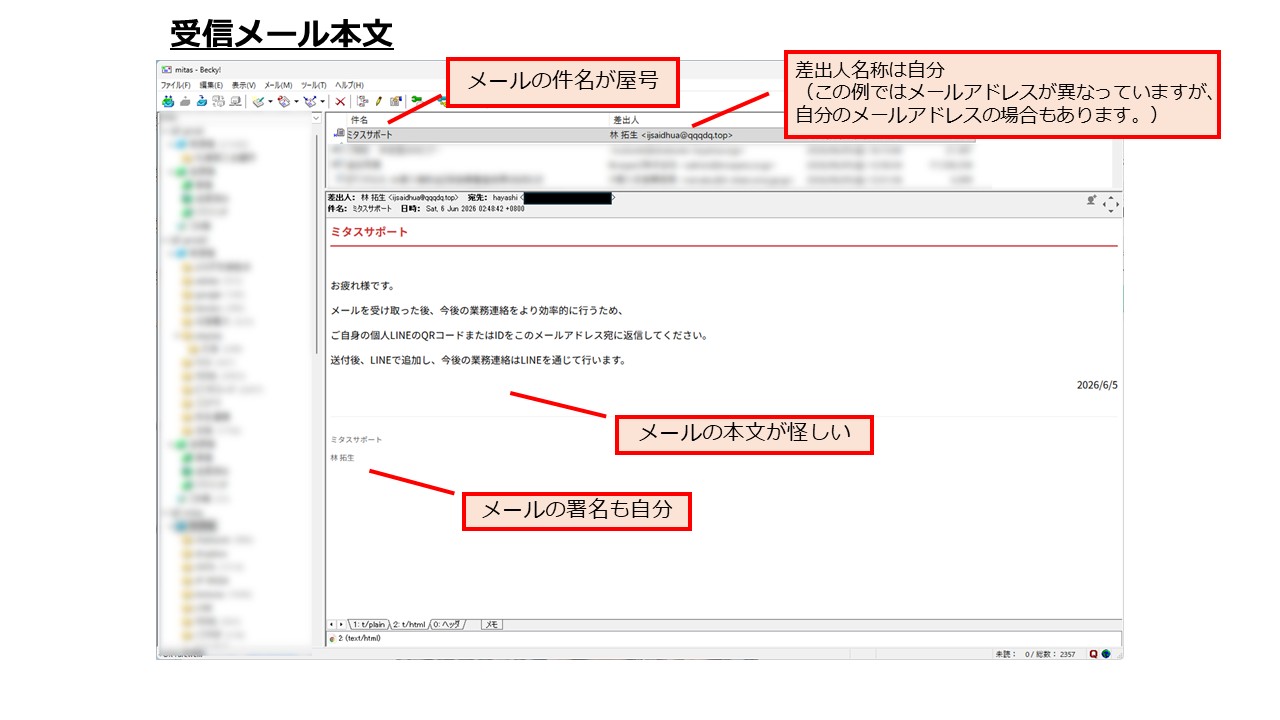Switch to the 1: t/plain tab

(x=368, y=624)
